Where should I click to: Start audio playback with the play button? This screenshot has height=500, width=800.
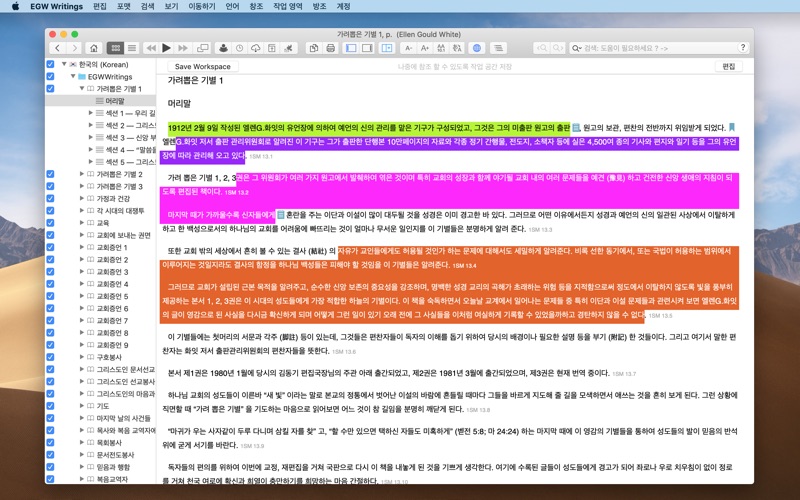[x=167, y=48]
